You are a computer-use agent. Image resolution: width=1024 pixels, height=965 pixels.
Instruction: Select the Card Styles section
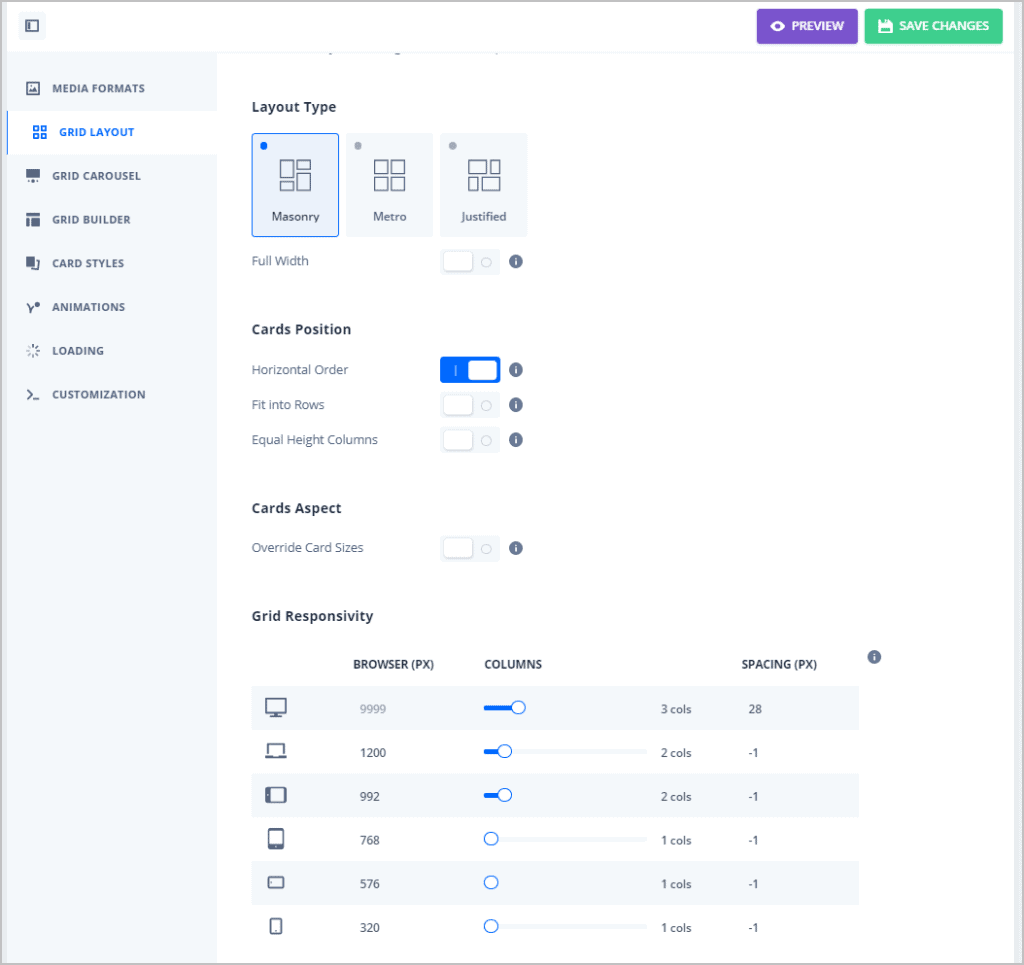87,263
